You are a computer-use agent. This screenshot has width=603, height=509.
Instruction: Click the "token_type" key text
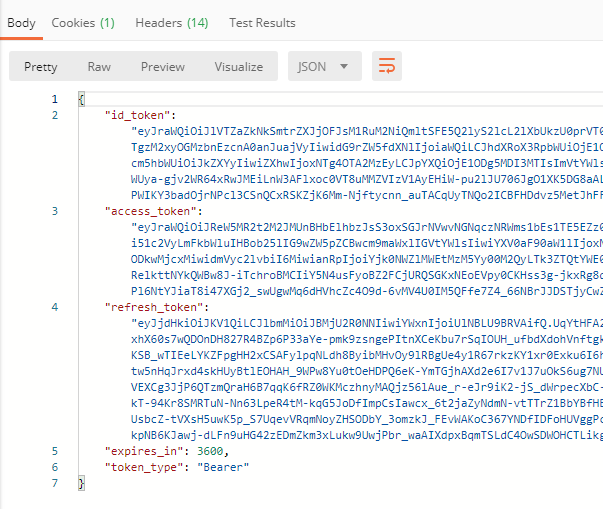143,467
